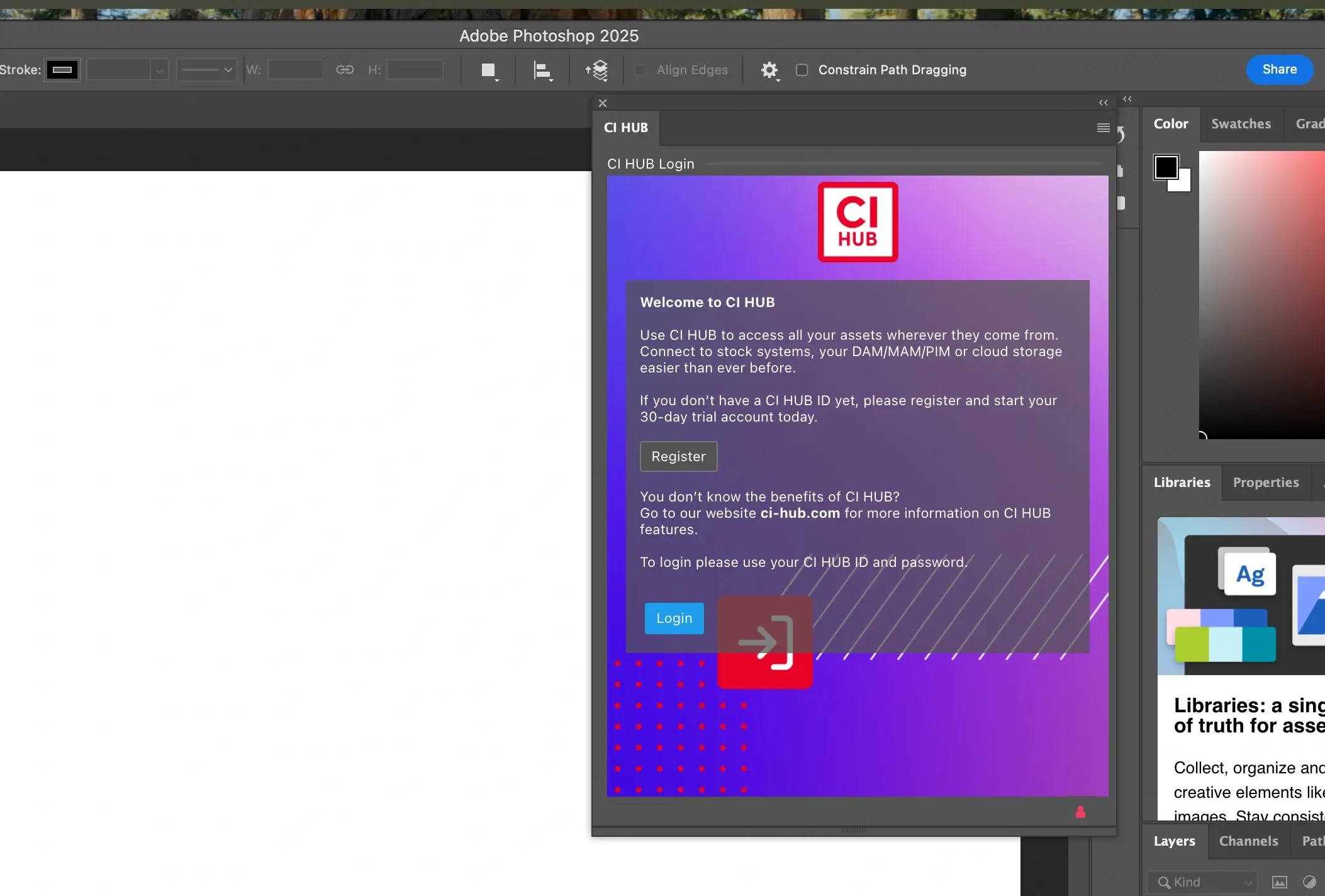The height and width of the screenshot is (896, 1325).
Task: Collapse the CI HUB panel to icons
Action: [1104, 103]
